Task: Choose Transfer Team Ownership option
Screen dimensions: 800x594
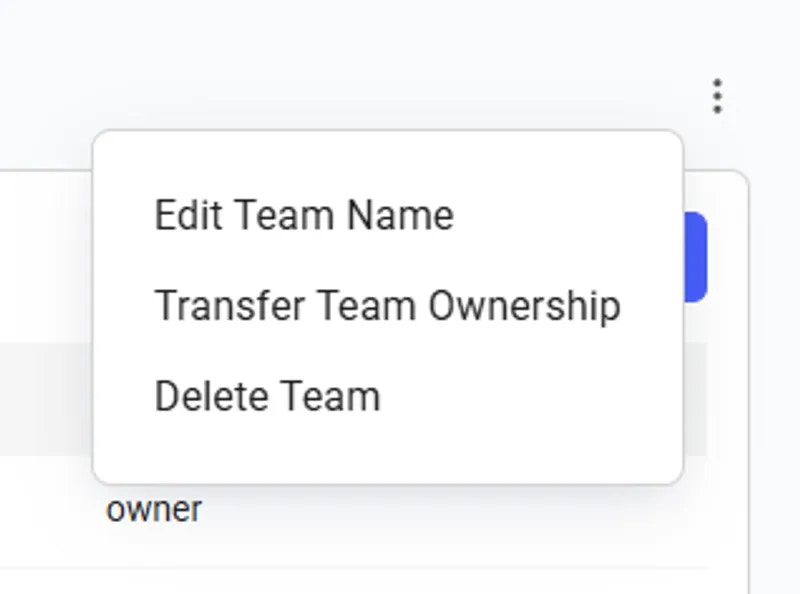Action: pos(388,306)
